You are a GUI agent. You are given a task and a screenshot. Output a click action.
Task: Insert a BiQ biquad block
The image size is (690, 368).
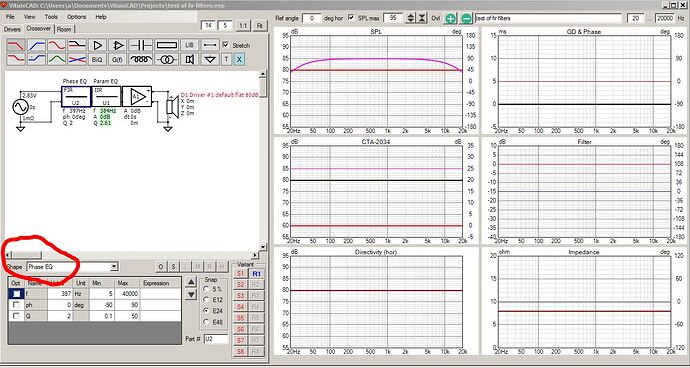[97, 59]
